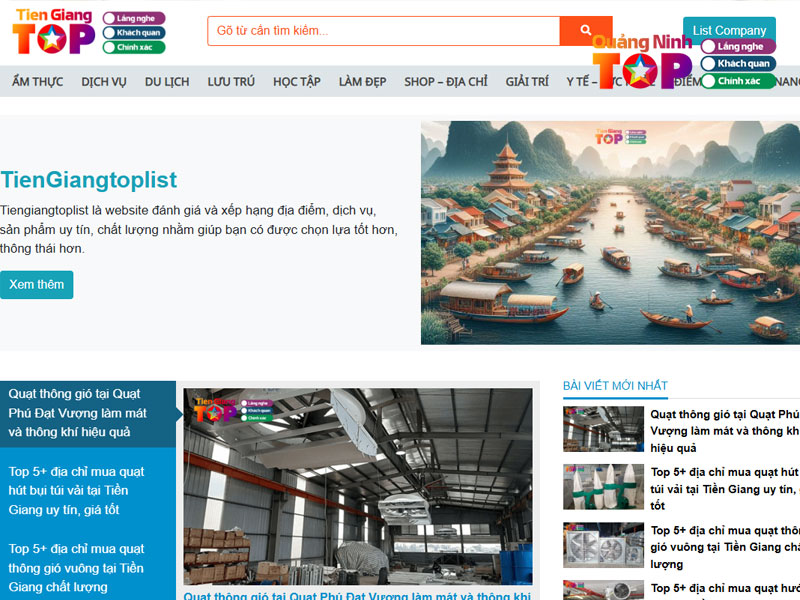Viewport: 800px width, 600px height.
Task: Open the ẨM THỰC menu
Action: click(36, 81)
